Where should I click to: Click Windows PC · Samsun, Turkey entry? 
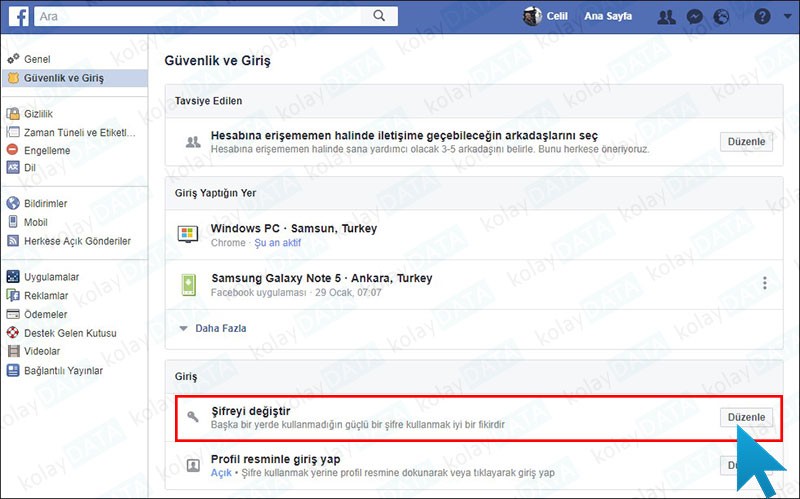click(294, 229)
